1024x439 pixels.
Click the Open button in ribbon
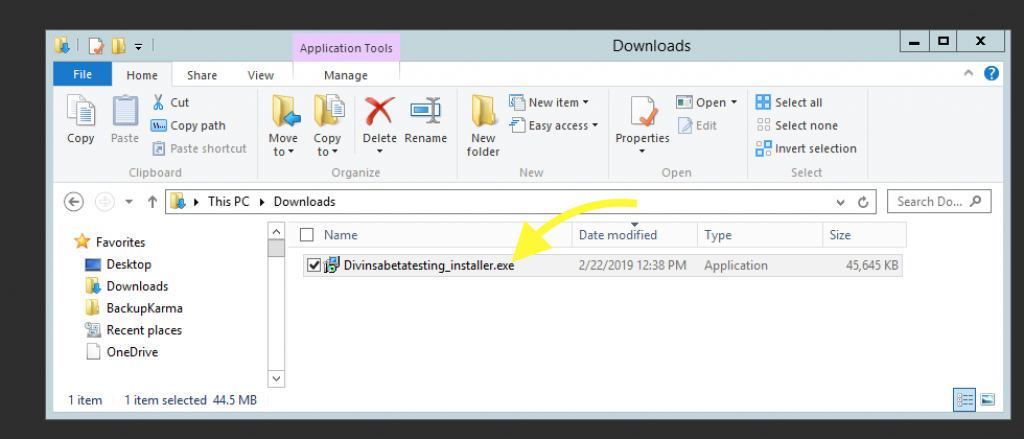(x=707, y=103)
